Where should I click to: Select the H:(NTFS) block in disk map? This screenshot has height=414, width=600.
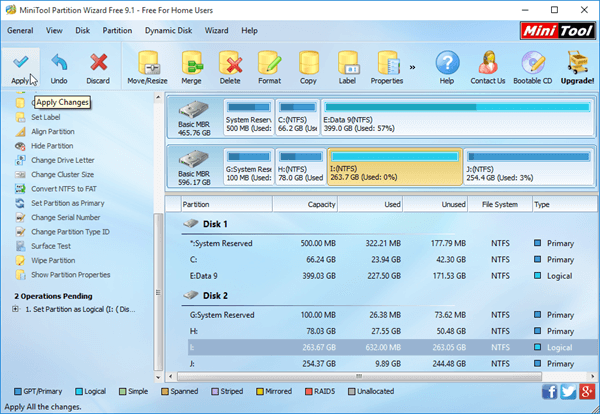coord(301,167)
